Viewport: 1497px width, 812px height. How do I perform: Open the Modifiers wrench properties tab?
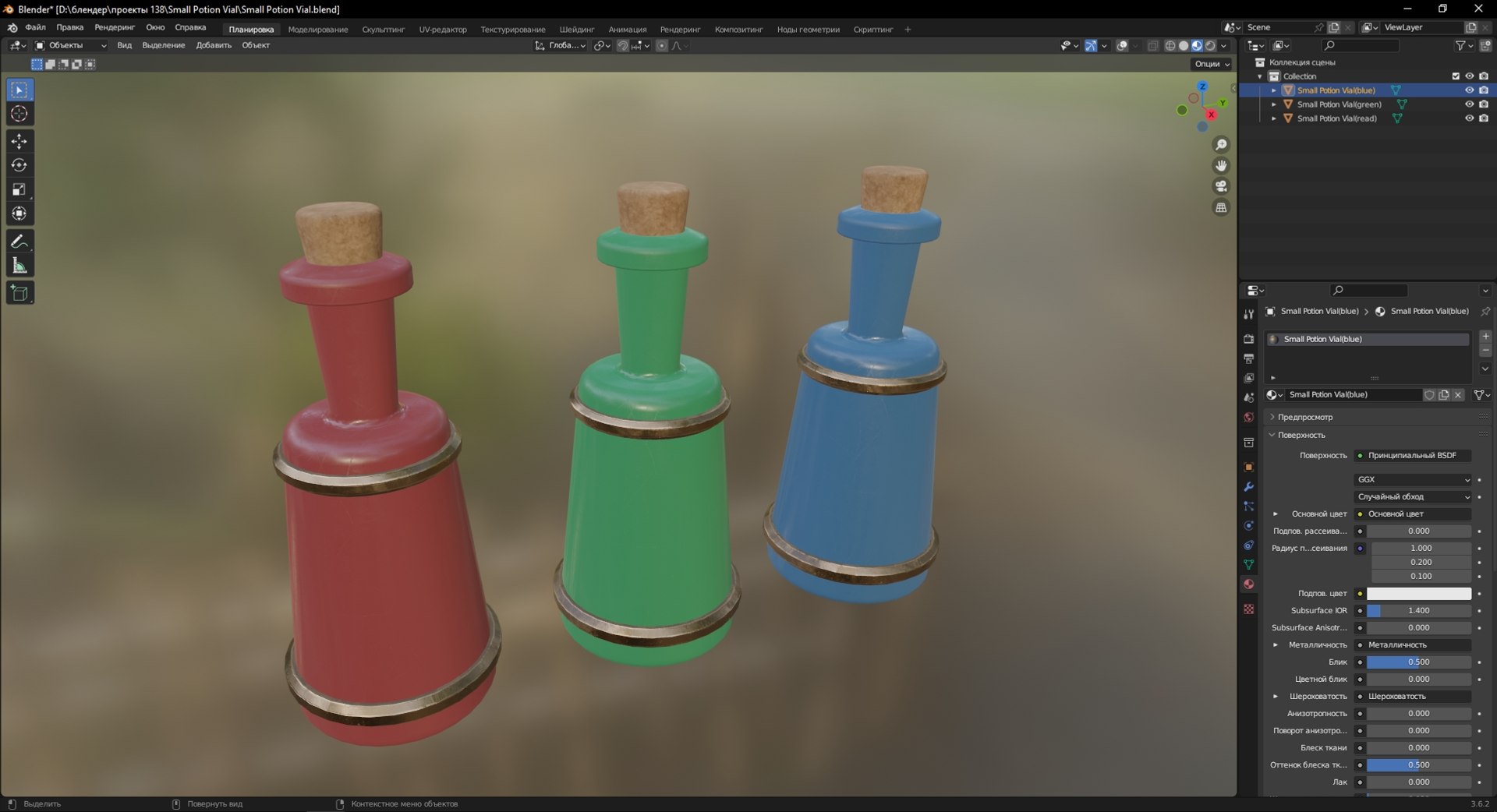[x=1248, y=487]
